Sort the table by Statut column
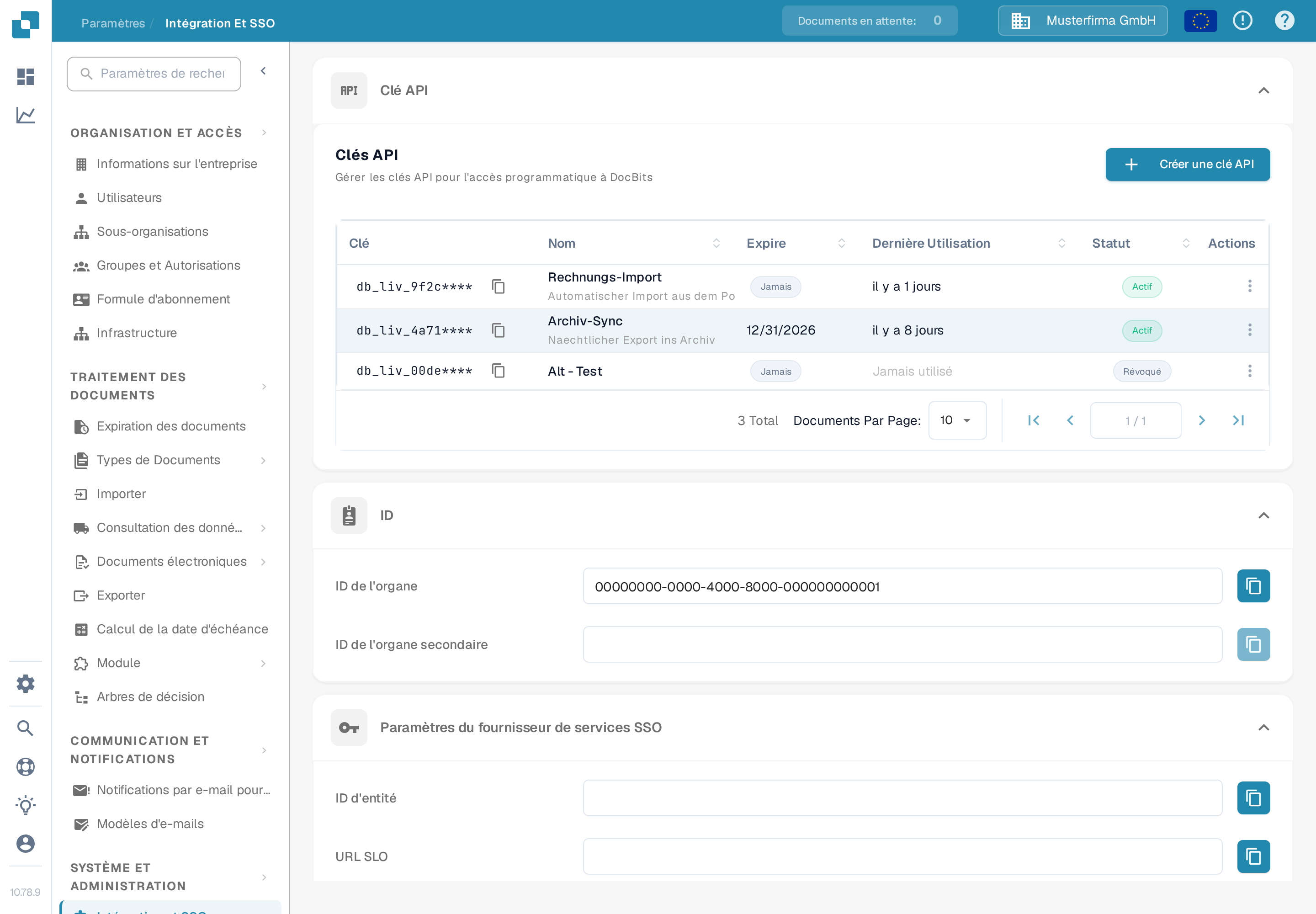Viewport: 1316px width, 914px height. 1185,244
